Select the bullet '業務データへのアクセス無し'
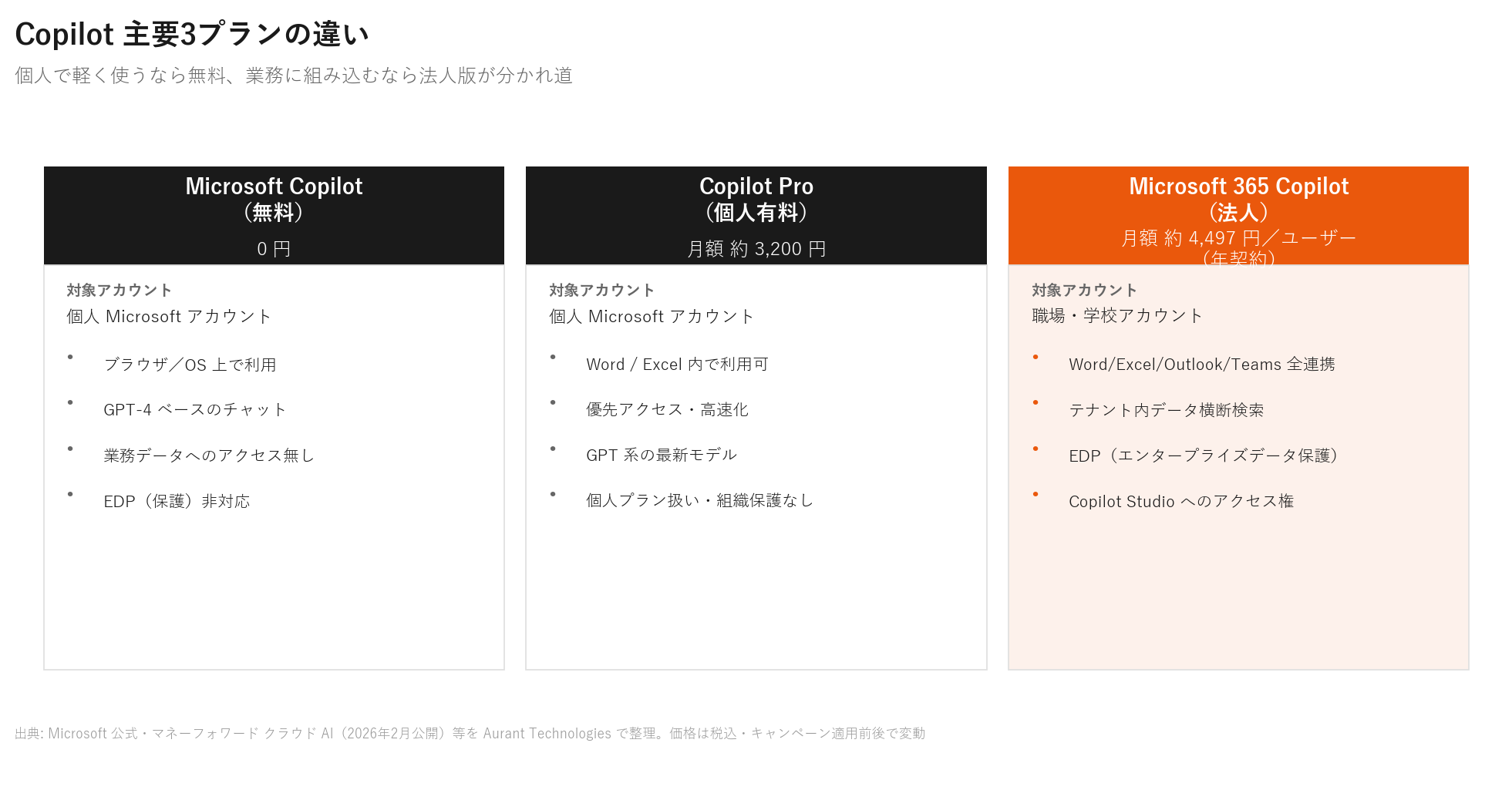Viewport: 1512px width, 790px height. tap(209, 456)
